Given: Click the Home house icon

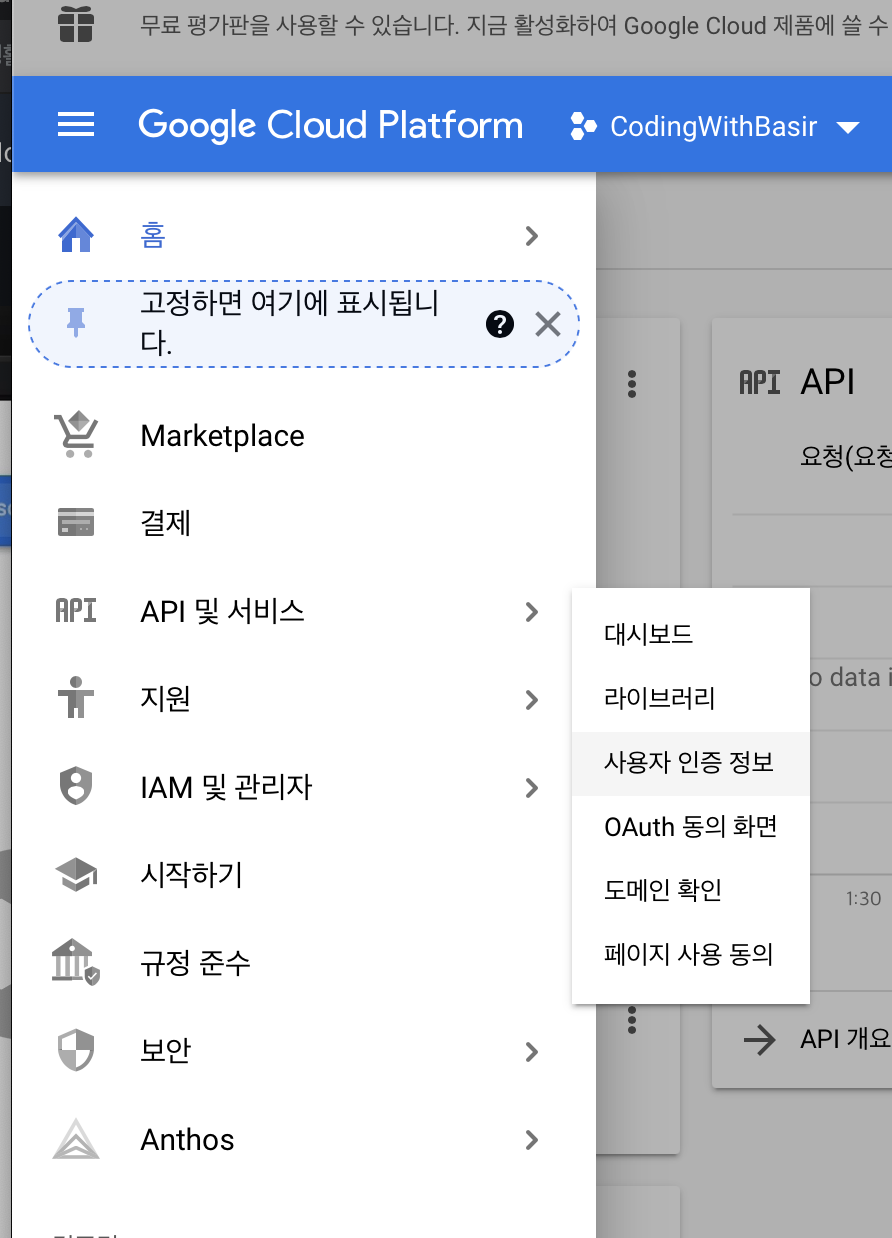Looking at the screenshot, I should (77, 236).
